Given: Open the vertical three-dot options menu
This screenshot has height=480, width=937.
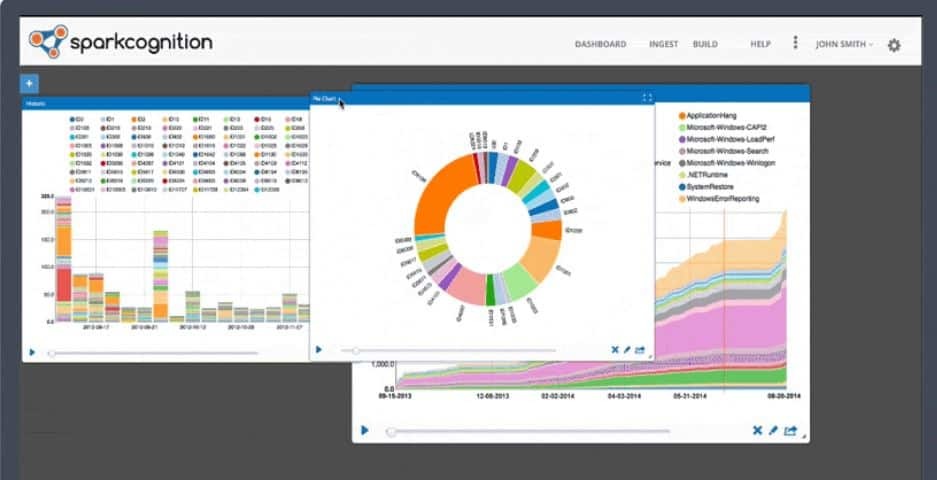Looking at the screenshot, I should click(x=795, y=43).
